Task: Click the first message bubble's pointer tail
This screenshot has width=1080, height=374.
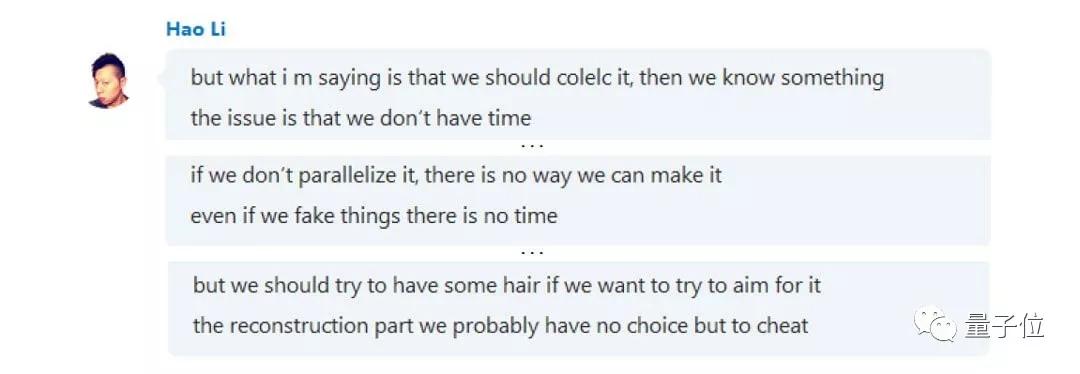Action: click(x=162, y=78)
